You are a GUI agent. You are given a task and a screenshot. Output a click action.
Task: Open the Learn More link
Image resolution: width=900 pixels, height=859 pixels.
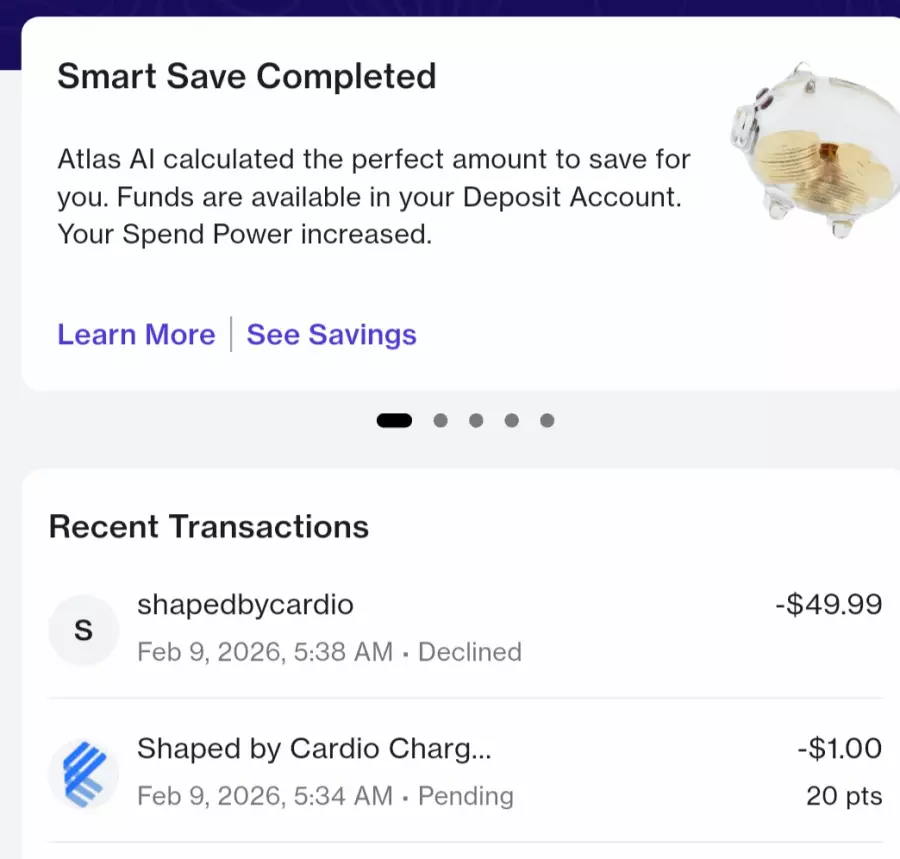pyautogui.click(x=136, y=334)
